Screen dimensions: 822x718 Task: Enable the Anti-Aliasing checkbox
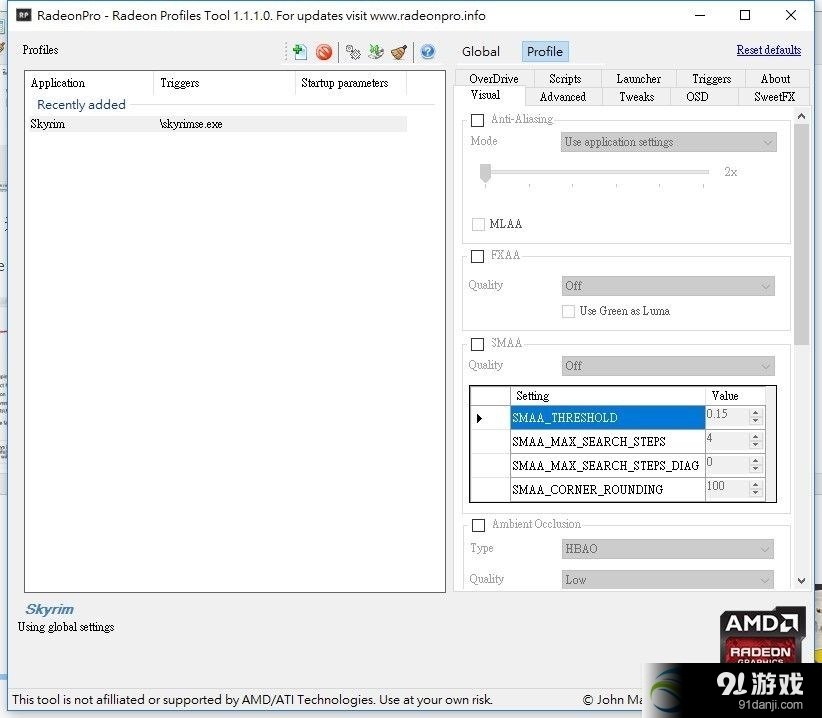click(477, 120)
